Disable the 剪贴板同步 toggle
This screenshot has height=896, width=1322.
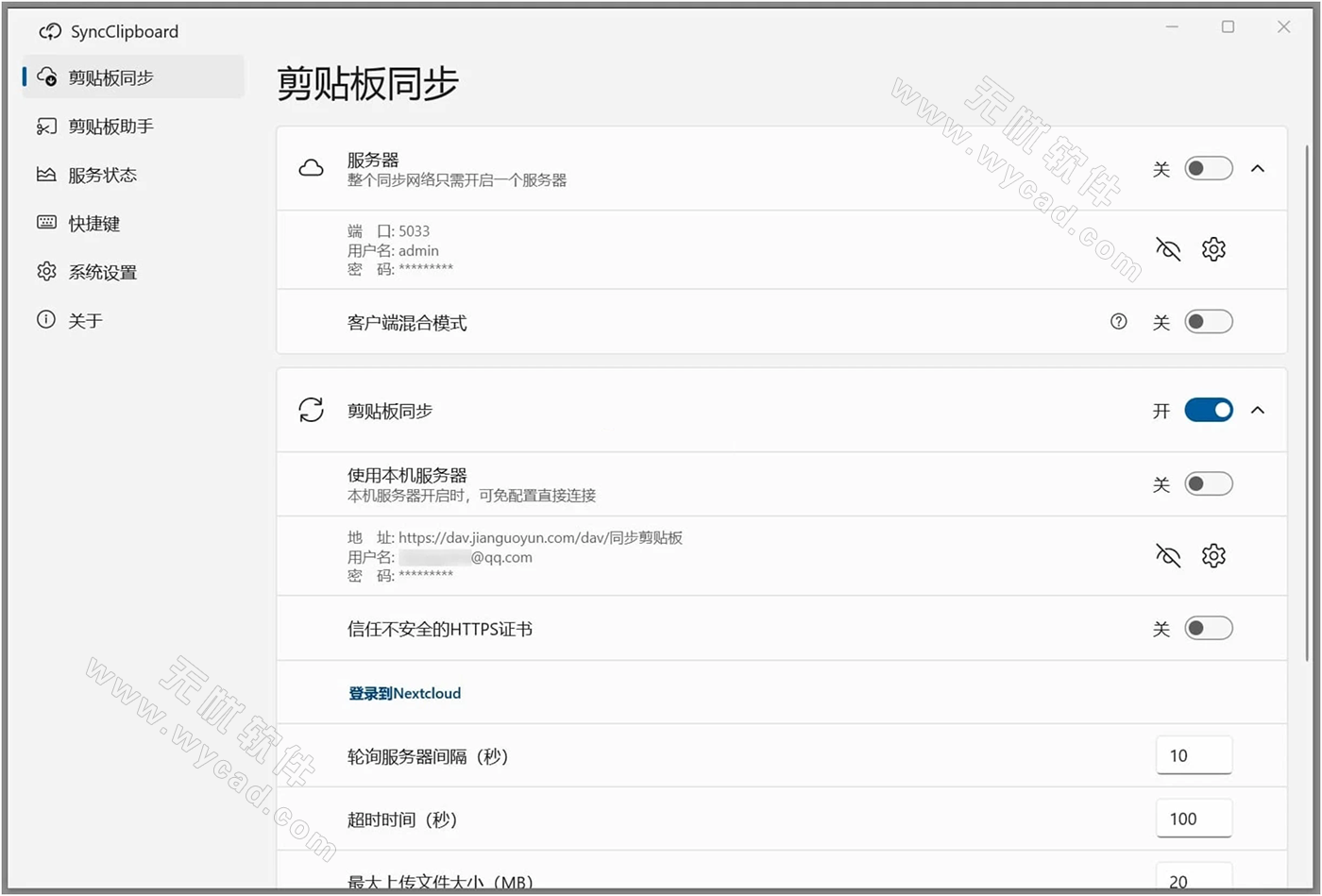[x=1207, y=410]
